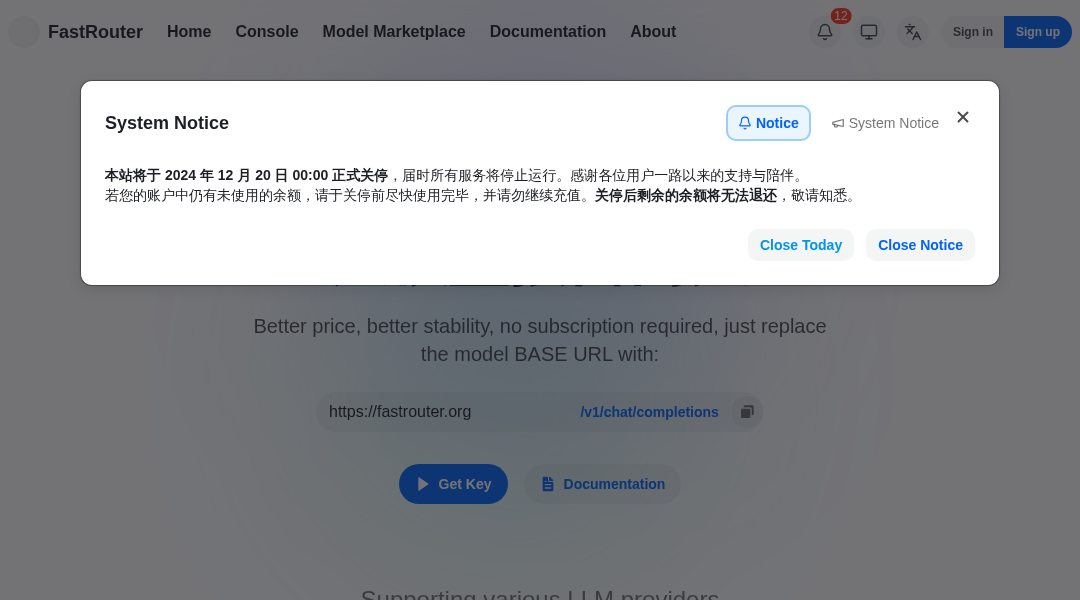
Task: Click the bold text 关停后剩余的余额将无法退还
Action: [x=685, y=196]
